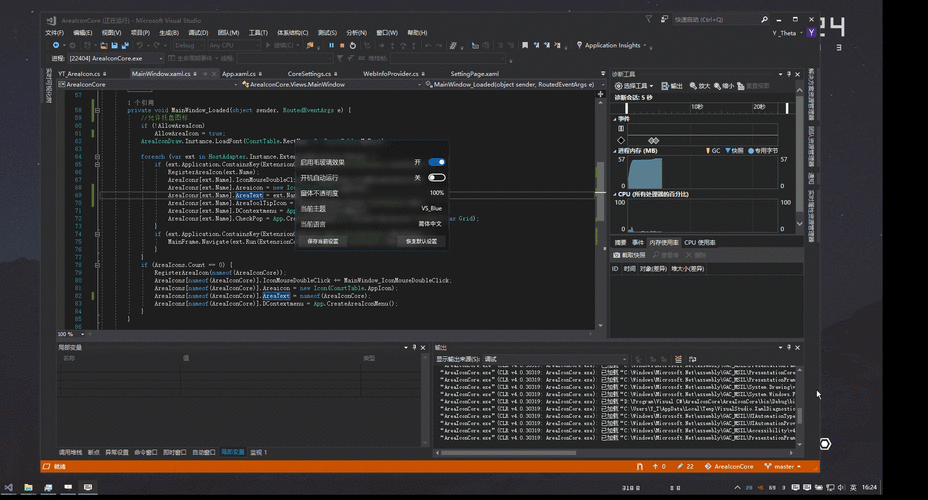Open the 调试(D) menu
This screenshot has width=928, height=500.
(198, 33)
